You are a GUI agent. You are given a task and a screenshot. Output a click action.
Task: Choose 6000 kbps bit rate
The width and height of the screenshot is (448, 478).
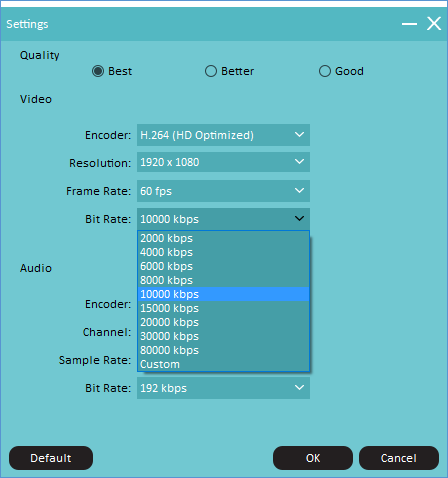[x=223, y=266]
